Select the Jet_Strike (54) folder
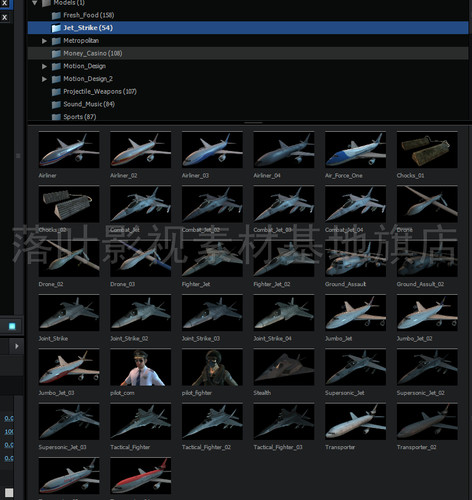 [248, 28]
